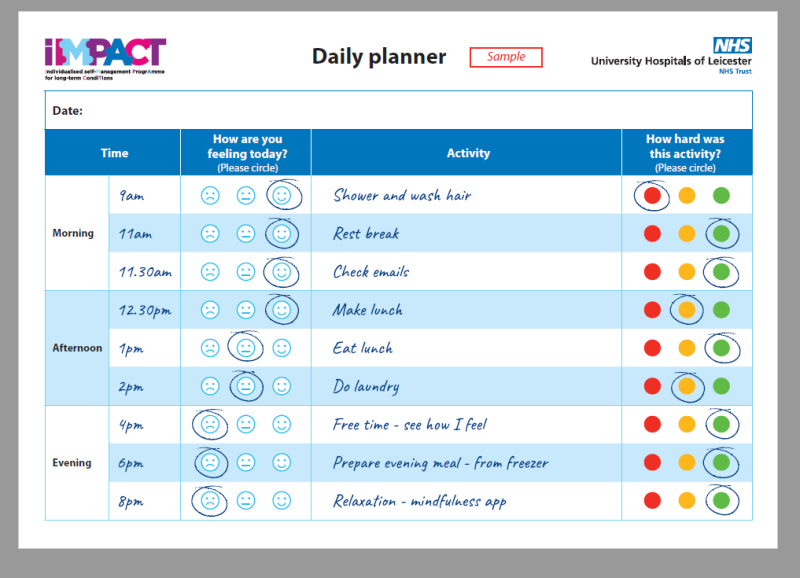Click the neutral face in 6pm row
The width and height of the screenshot is (800, 578).
coord(245,462)
